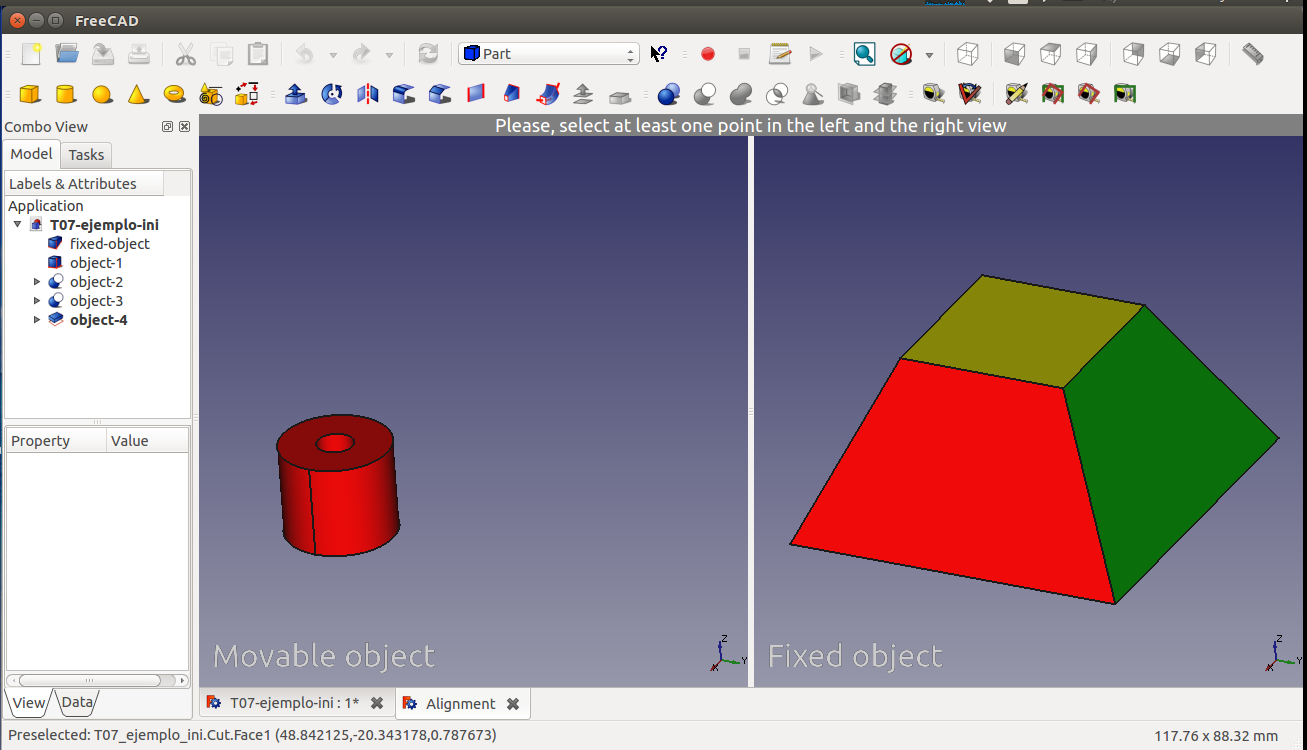Screen dimensions: 1307x750
Task: Click the Extrude tool icon
Action: [x=296, y=94]
